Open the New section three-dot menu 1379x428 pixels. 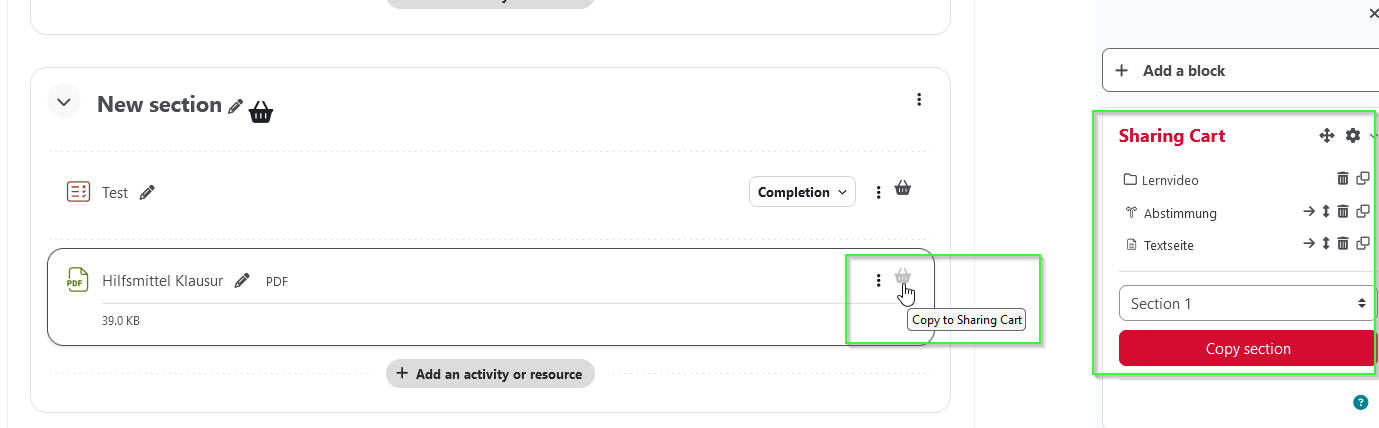coord(919,99)
